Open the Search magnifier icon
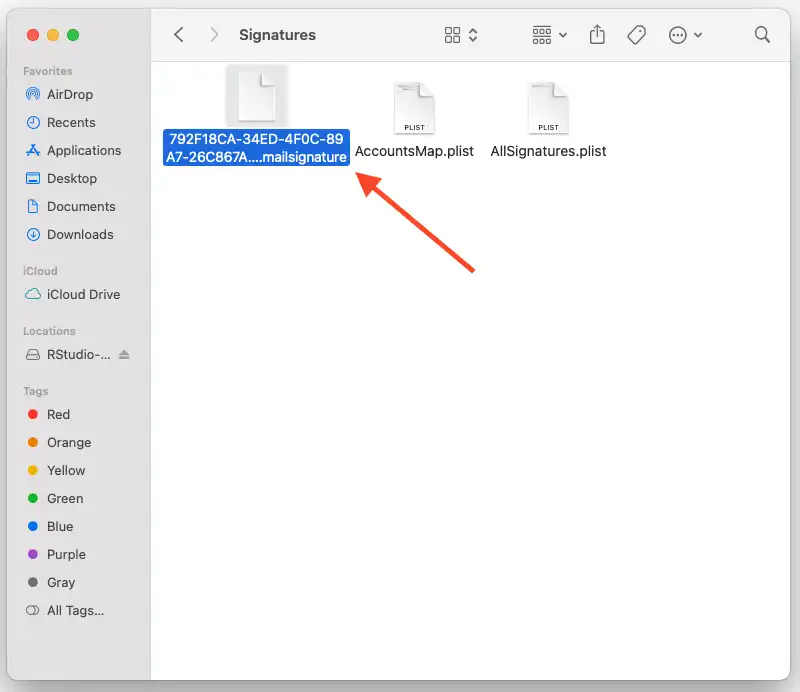The image size is (800, 692). (x=762, y=35)
